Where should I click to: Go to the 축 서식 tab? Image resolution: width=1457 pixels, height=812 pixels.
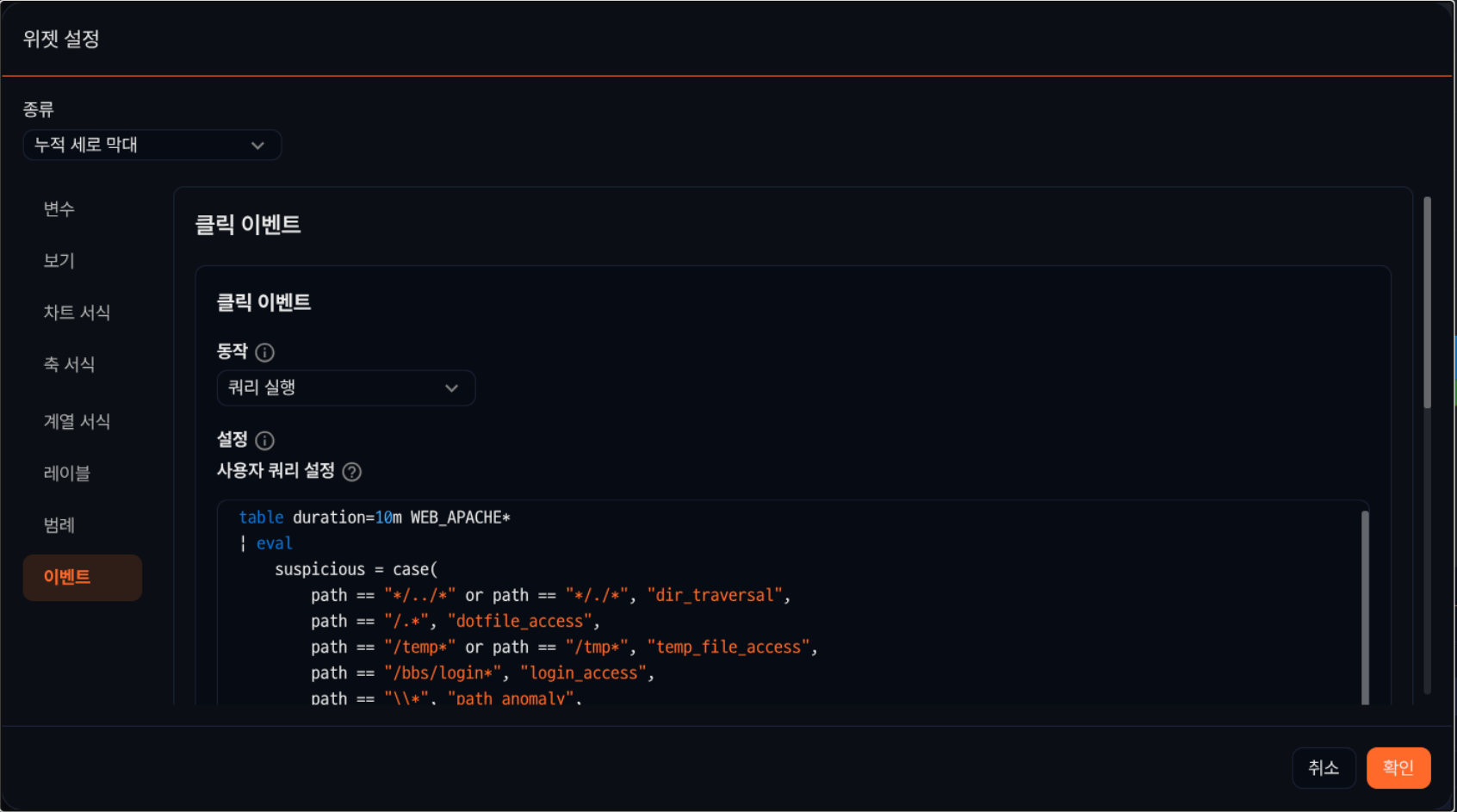(69, 365)
